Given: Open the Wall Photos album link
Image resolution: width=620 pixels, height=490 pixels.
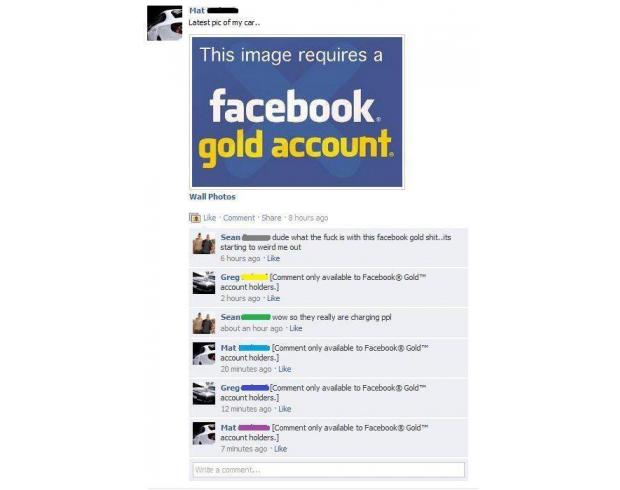Looking at the screenshot, I should click(212, 197).
